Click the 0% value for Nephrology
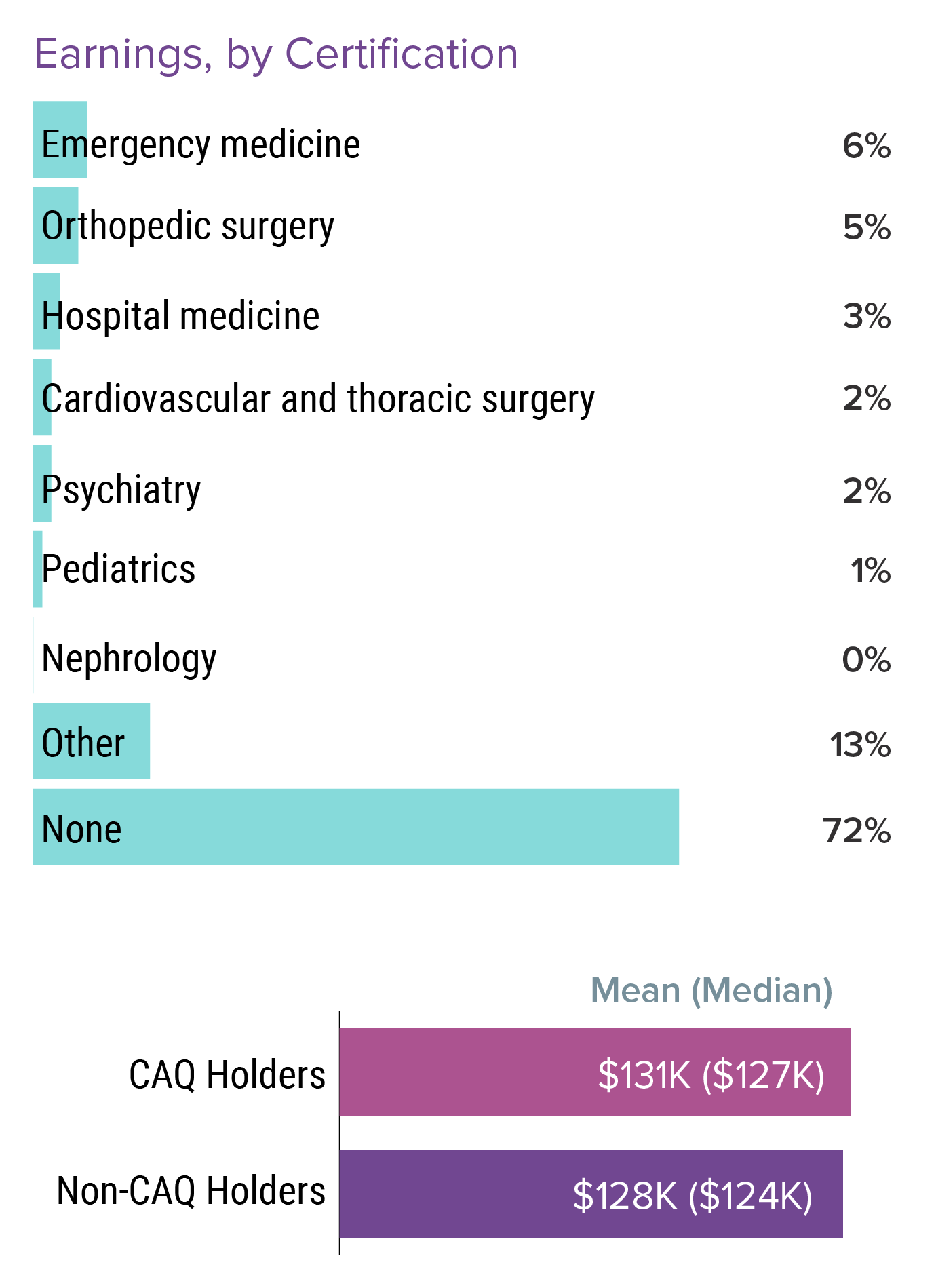This screenshot has height=1288, width=936. pos(866,660)
